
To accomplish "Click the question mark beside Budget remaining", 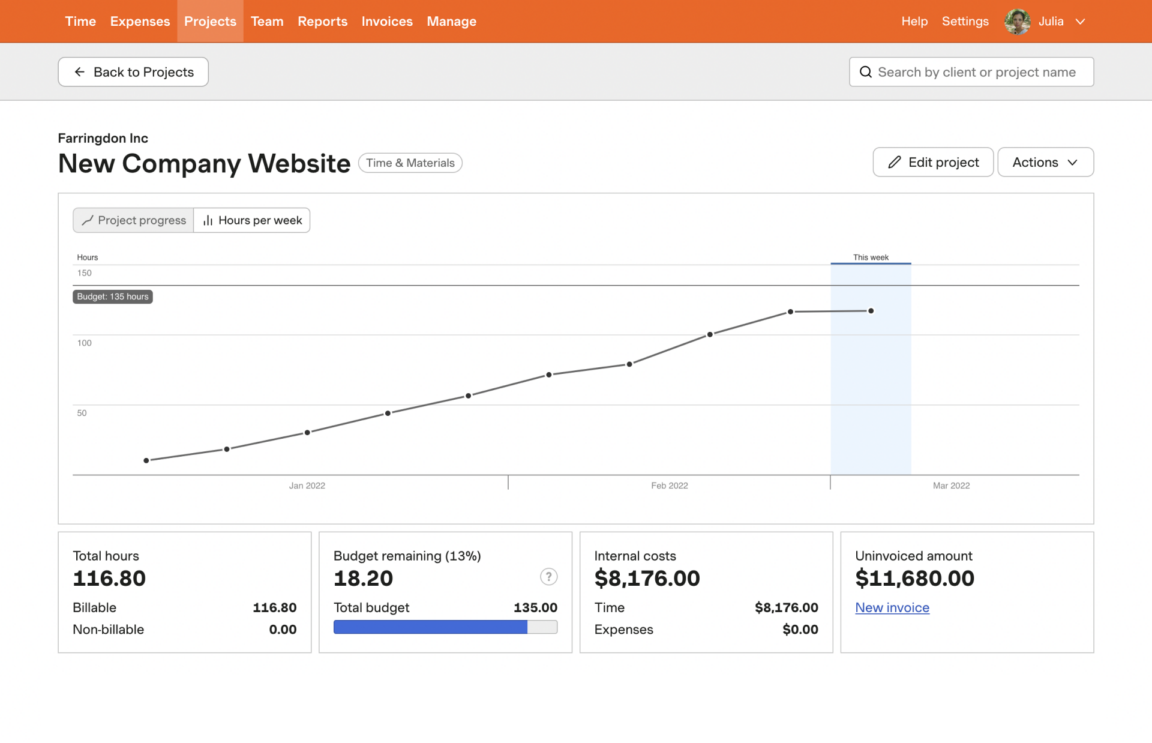I will 548,576.
